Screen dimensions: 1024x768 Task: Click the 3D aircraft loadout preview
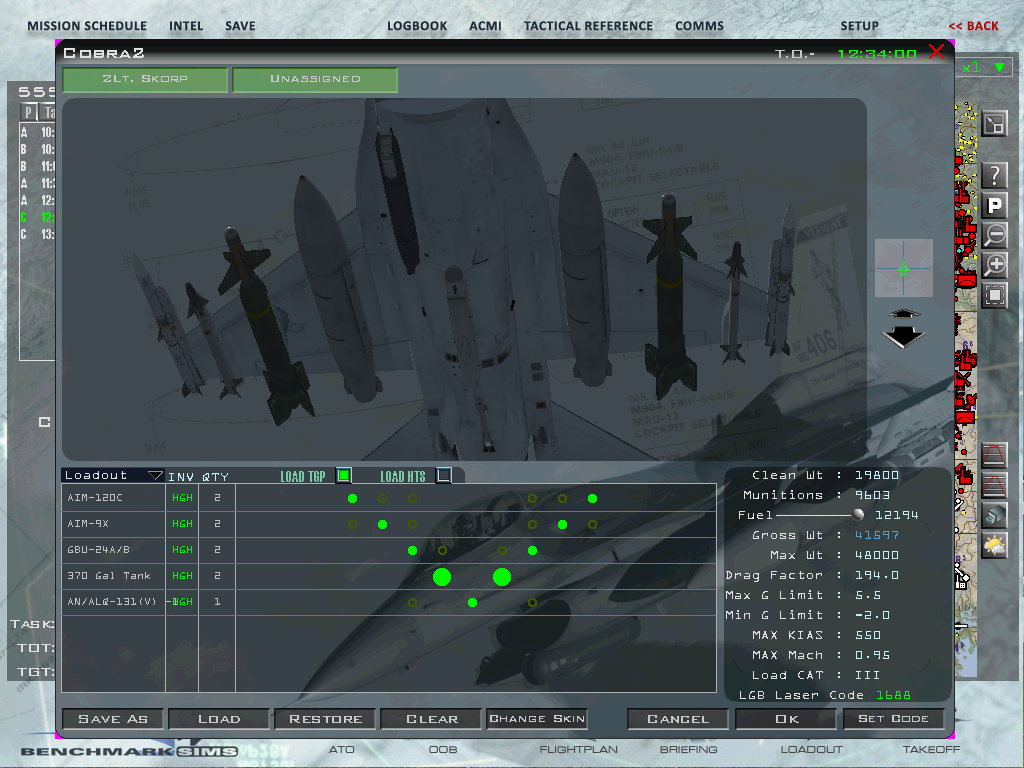pyautogui.click(x=464, y=280)
